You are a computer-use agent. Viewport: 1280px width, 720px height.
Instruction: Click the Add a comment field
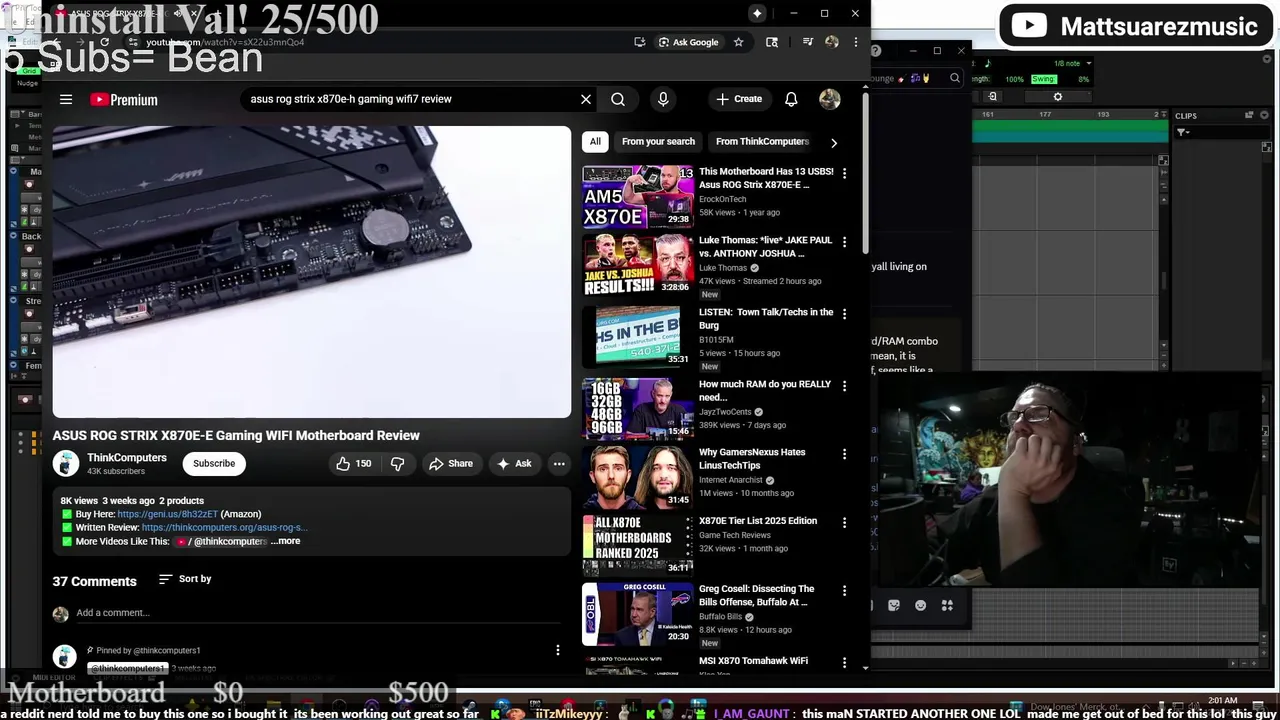pos(320,613)
